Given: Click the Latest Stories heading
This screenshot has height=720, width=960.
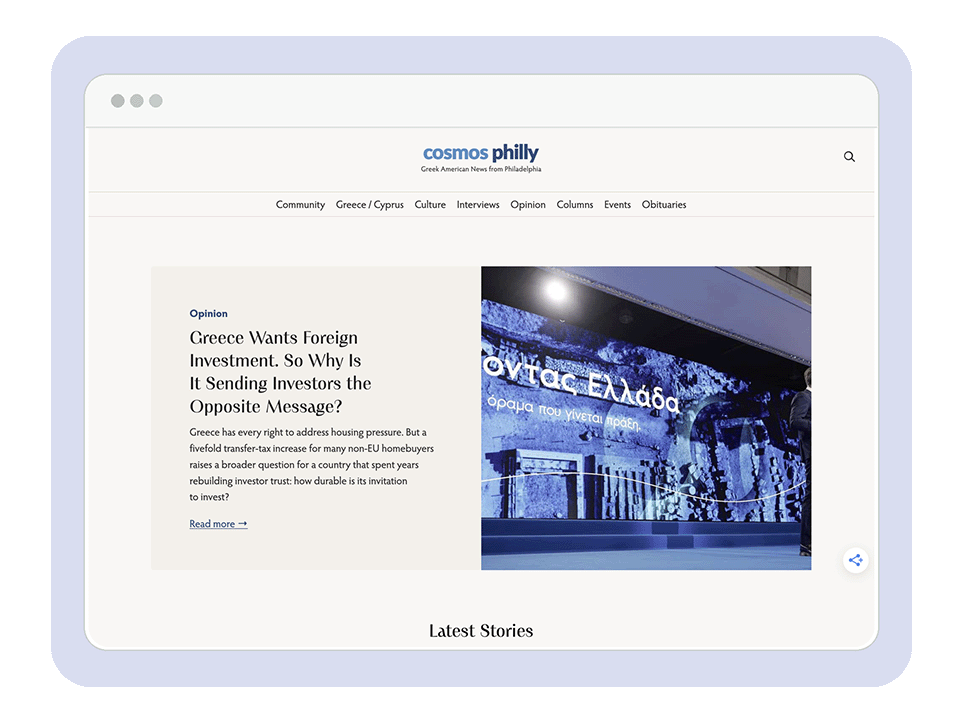Looking at the screenshot, I should pos(481,631).
